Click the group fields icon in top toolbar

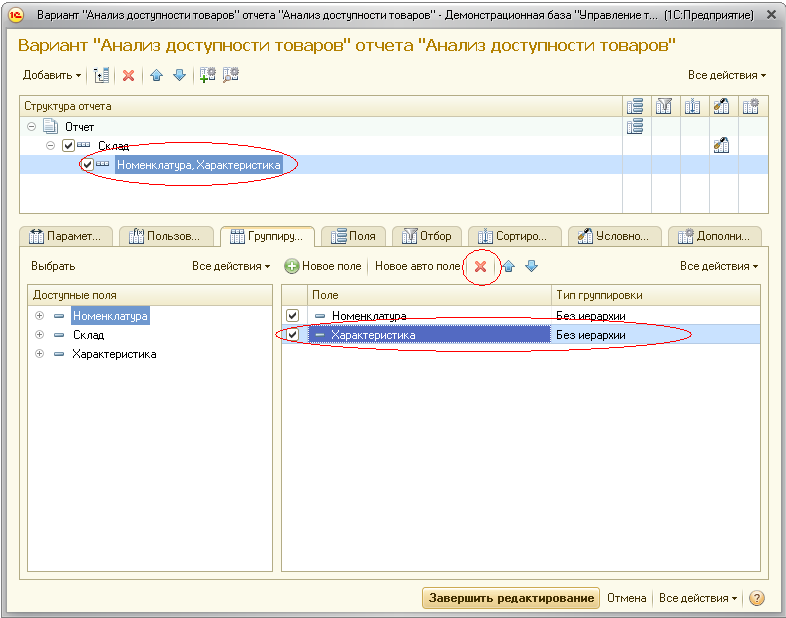tap(101, 75)
